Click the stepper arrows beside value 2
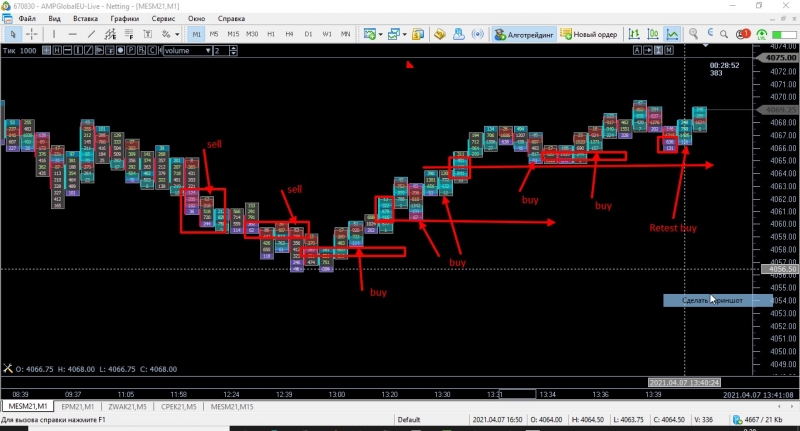This screenshot has height=431, width=800. coord(233,50)
